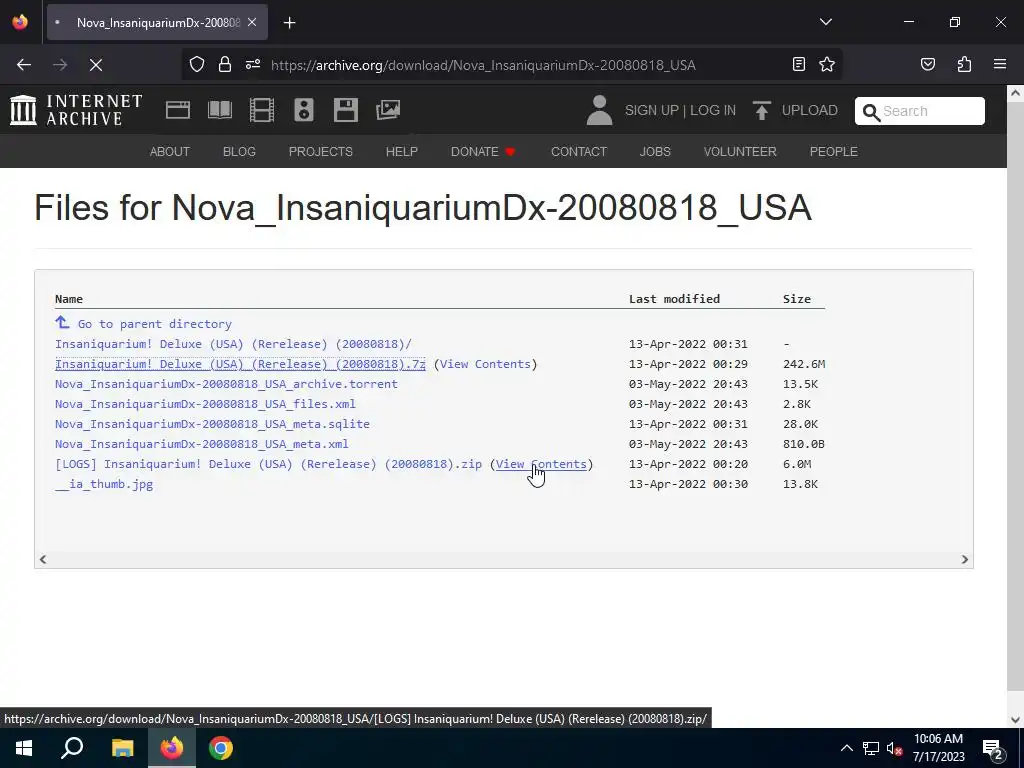
Task: Open JOBS in the navigation bar
Action: click(655, 152)
